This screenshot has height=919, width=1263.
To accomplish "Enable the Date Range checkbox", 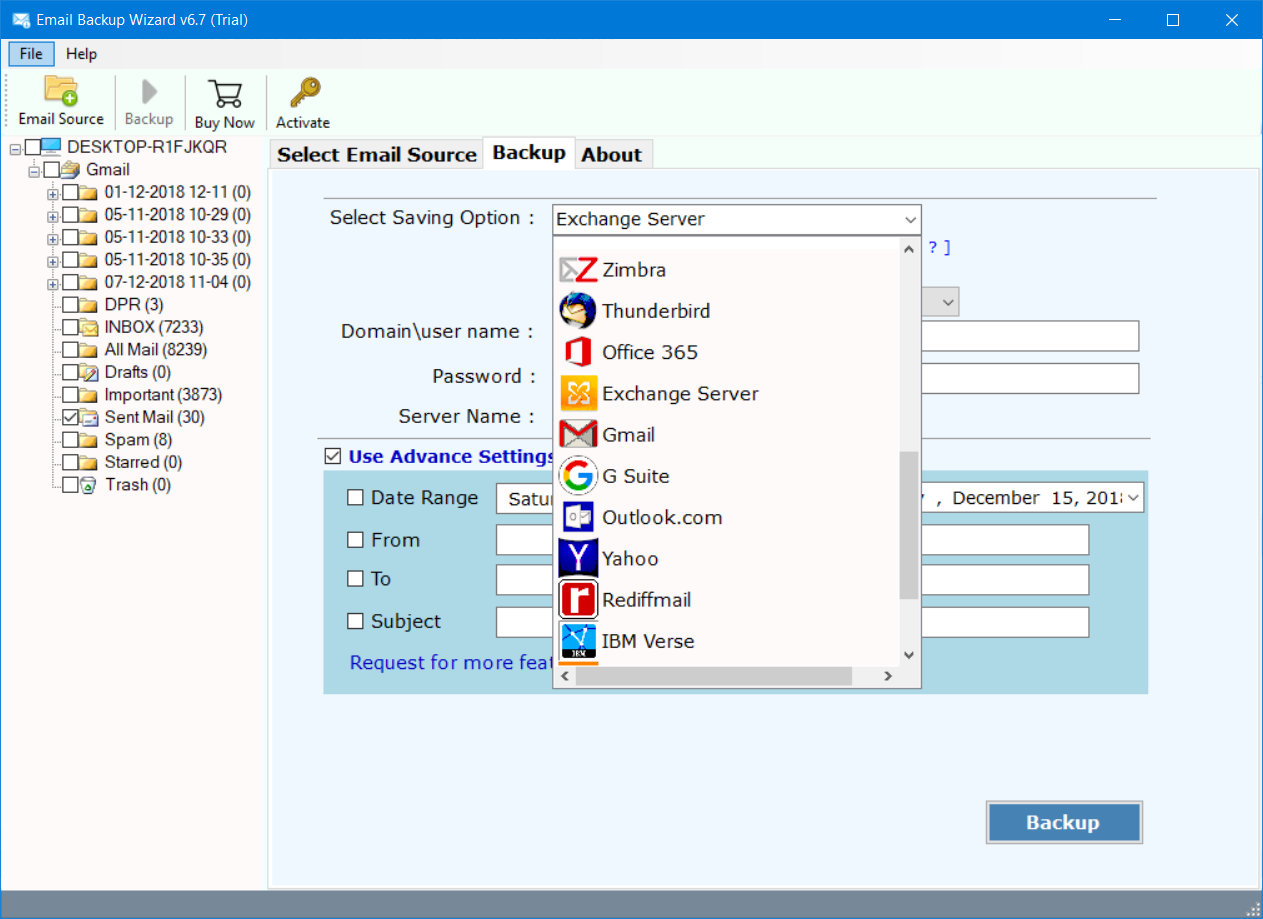I will (x=355, y=498).
